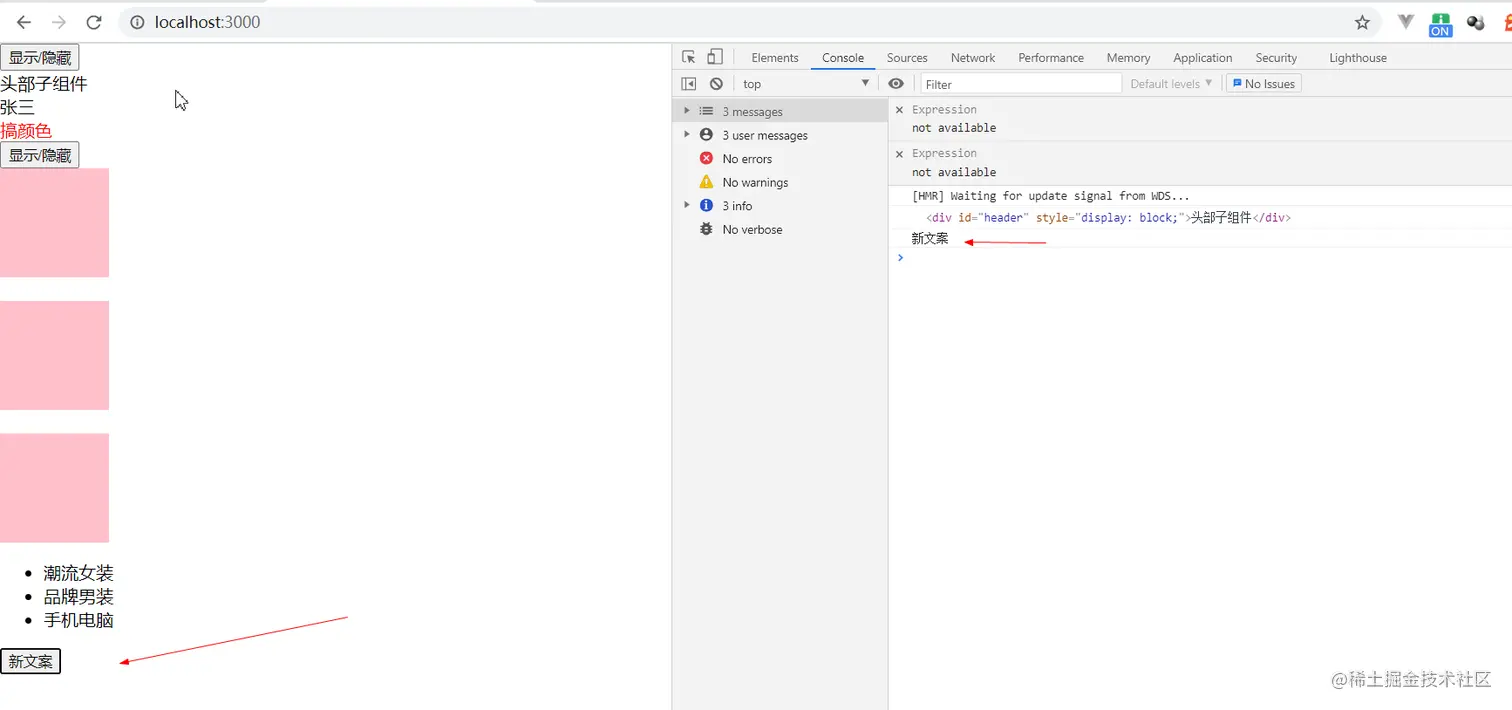Click the 潮流女装 list item

click(x=79, y=573)
